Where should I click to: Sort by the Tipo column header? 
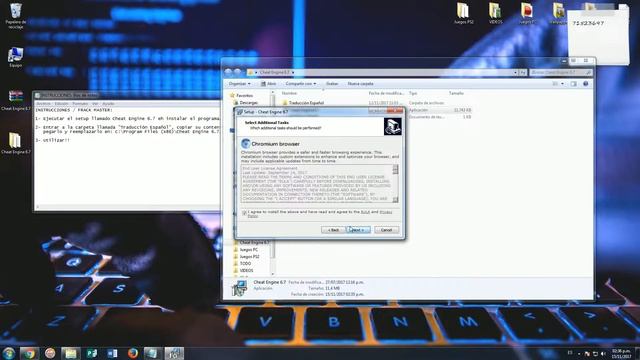tap(413, 93)
